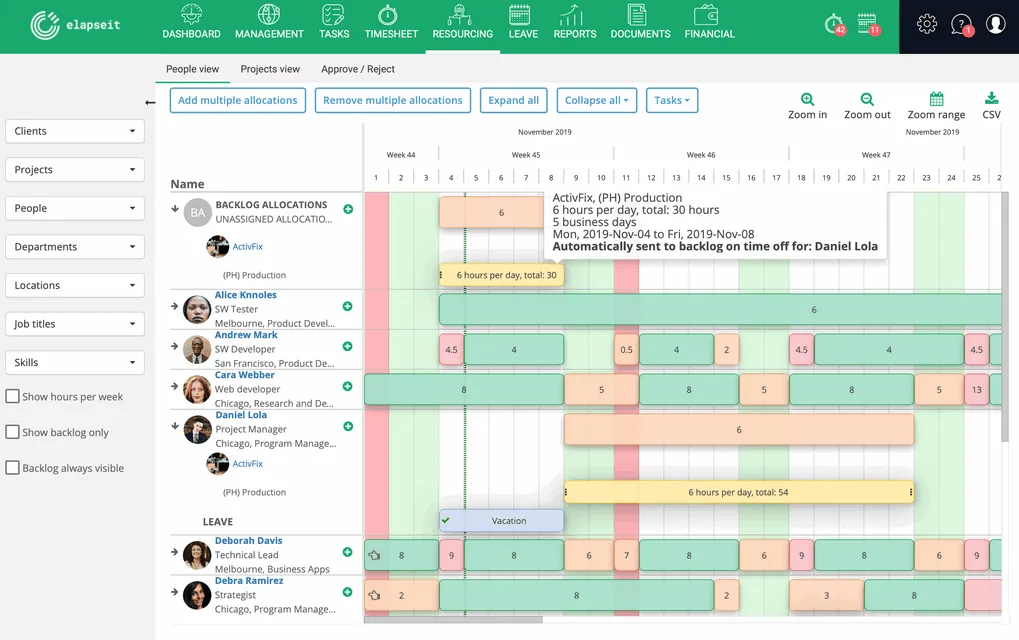Image resolution: width=1019 pixels, height=640 pixels.
Task: Download the CSV export
Action: [x=991, y=106]
